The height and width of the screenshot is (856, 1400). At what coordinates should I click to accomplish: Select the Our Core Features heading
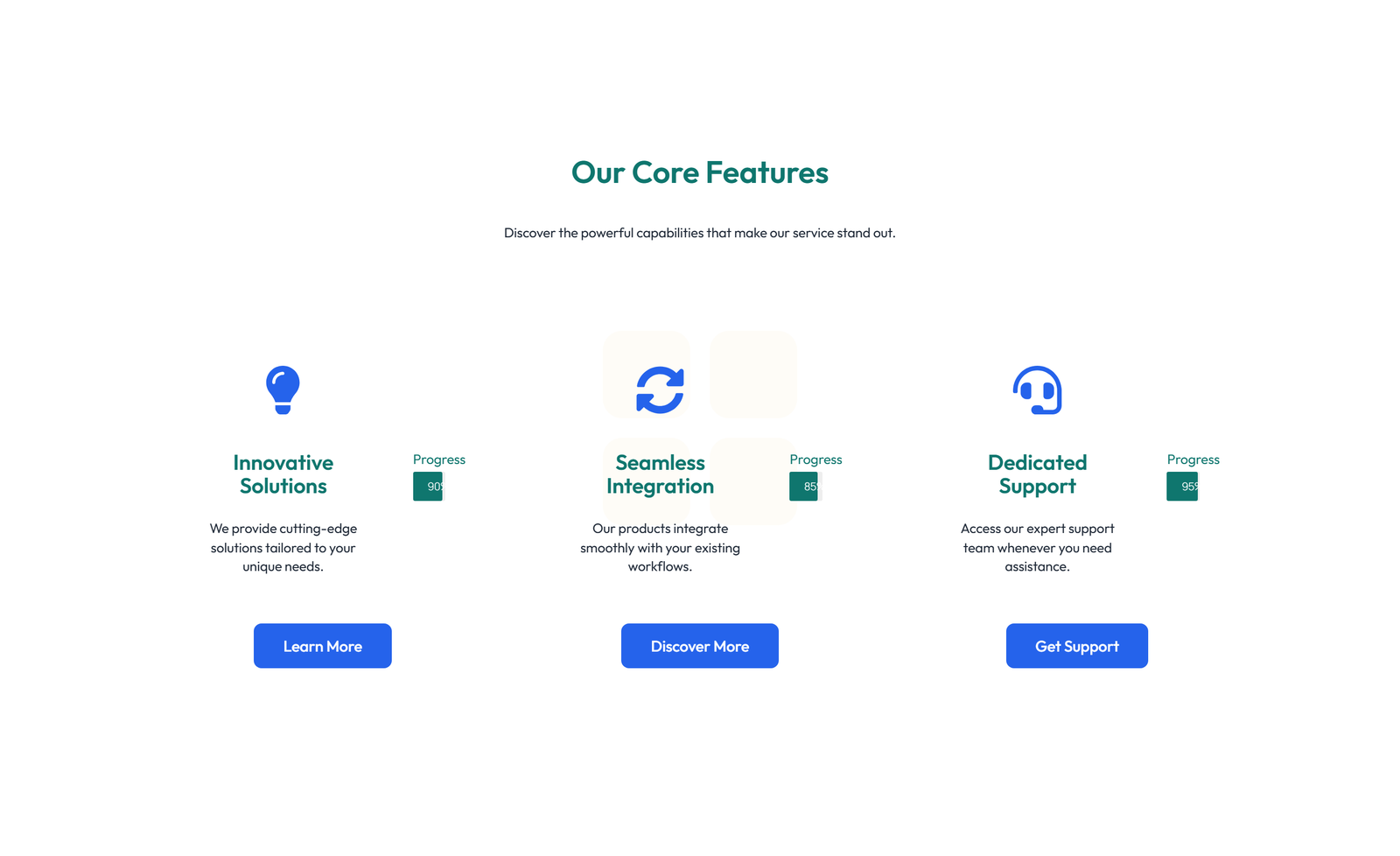[x=699, y=172]
